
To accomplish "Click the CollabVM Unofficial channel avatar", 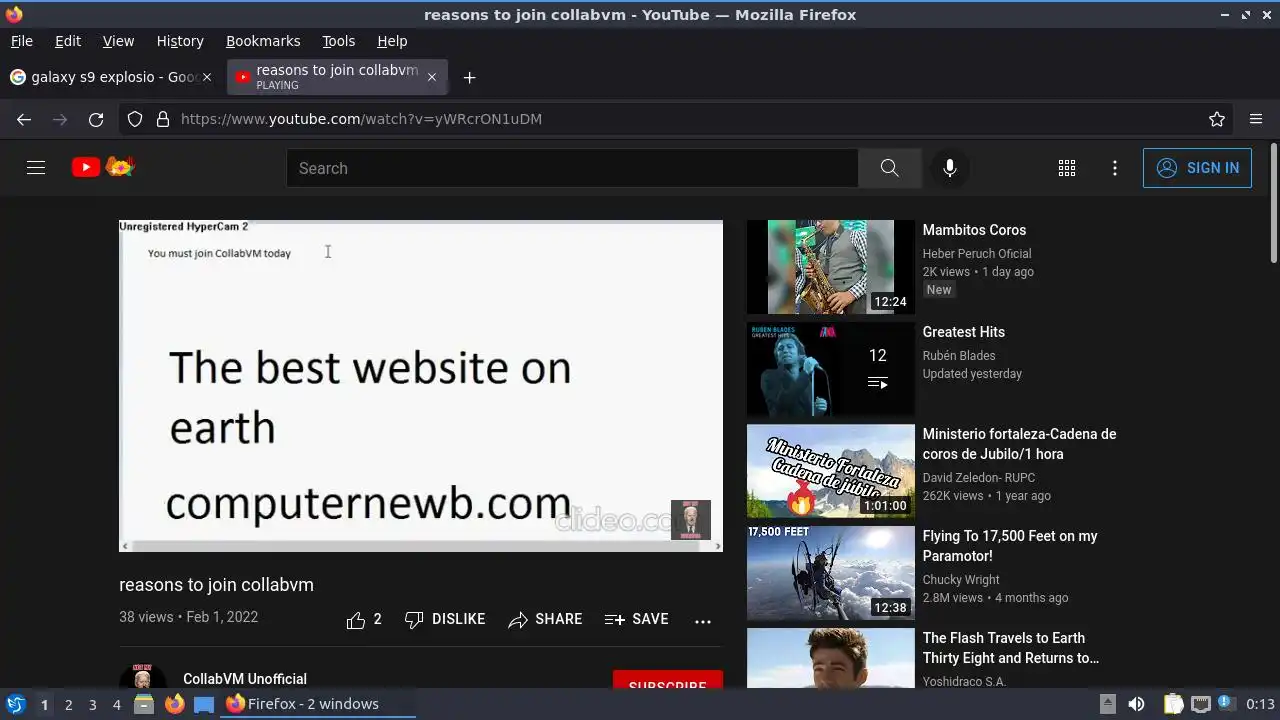I will [143, 678].
